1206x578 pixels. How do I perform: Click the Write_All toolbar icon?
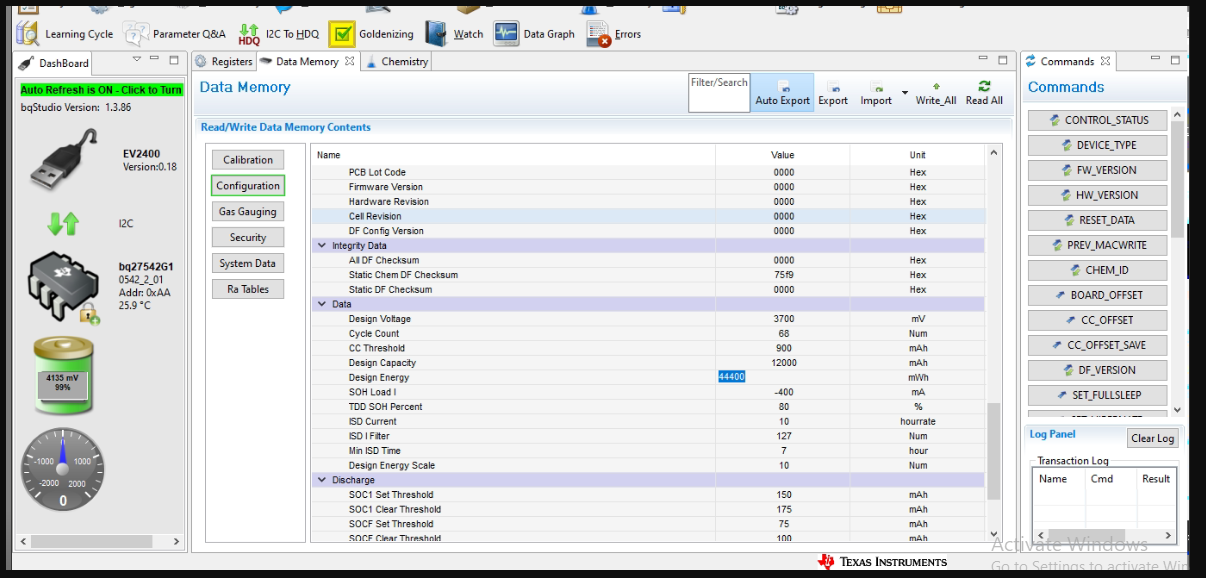936,93
